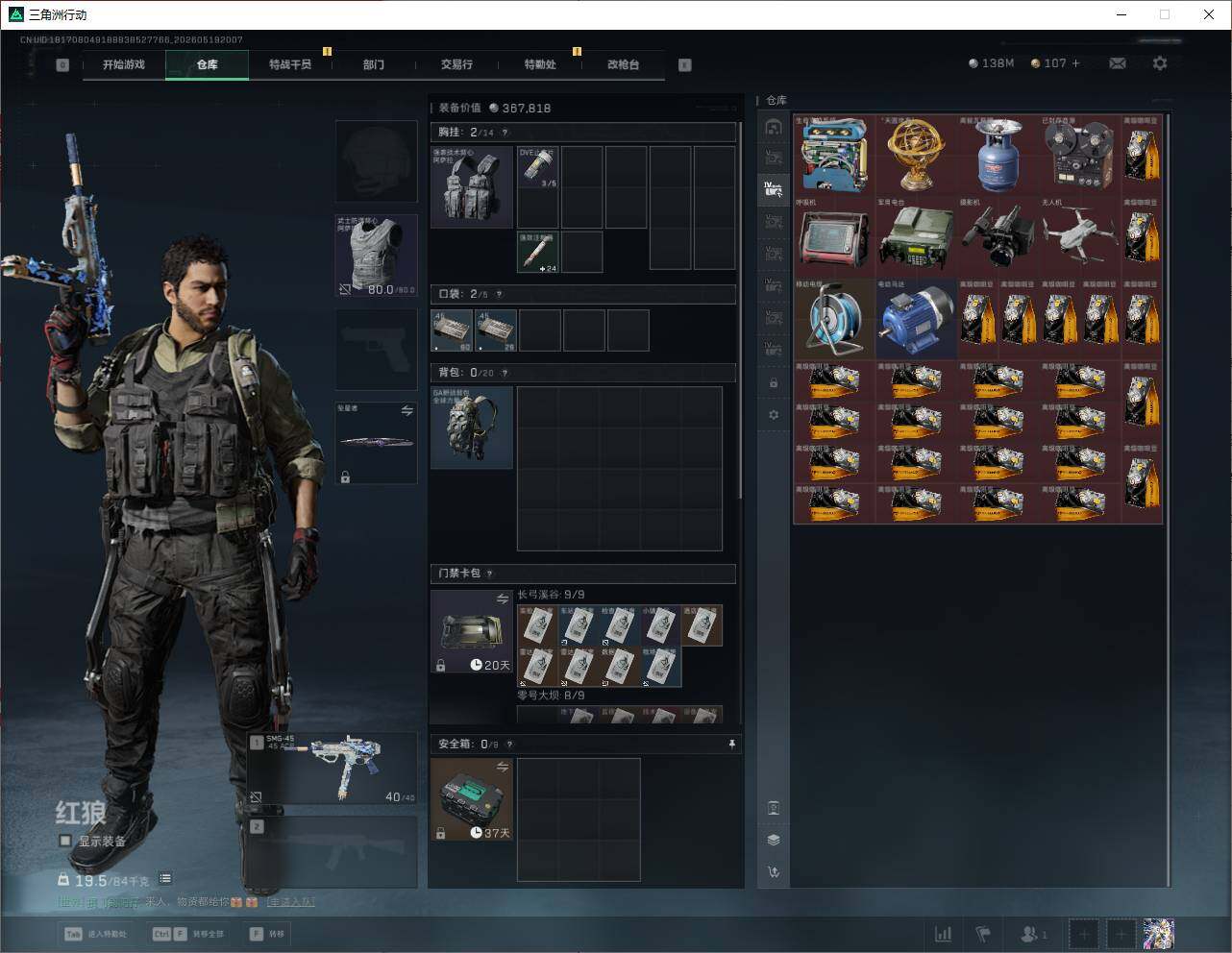The height and width of the screenshot is (953, 1232).
Task: Click the icon above the layers stack icon
Action: [774, 808]
